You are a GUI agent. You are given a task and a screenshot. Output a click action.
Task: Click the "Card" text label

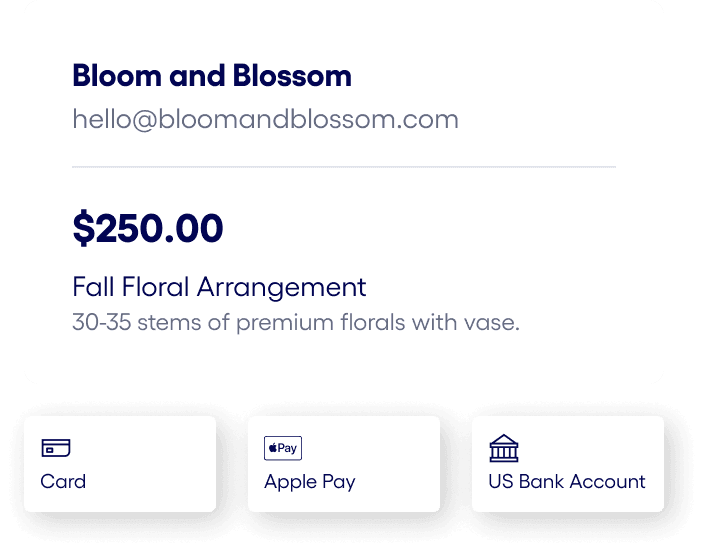click(63, 481)
